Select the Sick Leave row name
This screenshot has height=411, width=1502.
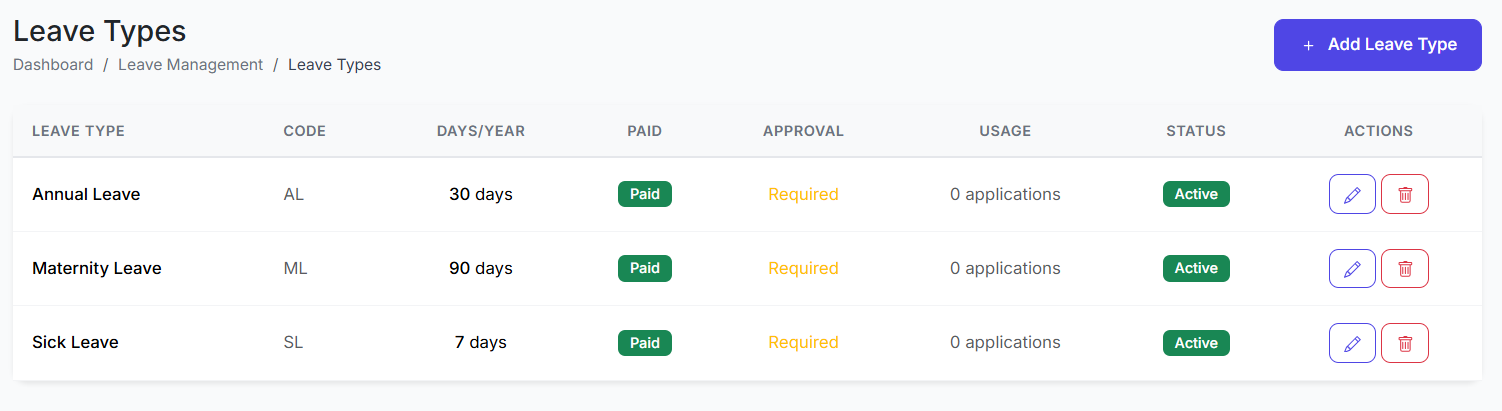75,342
